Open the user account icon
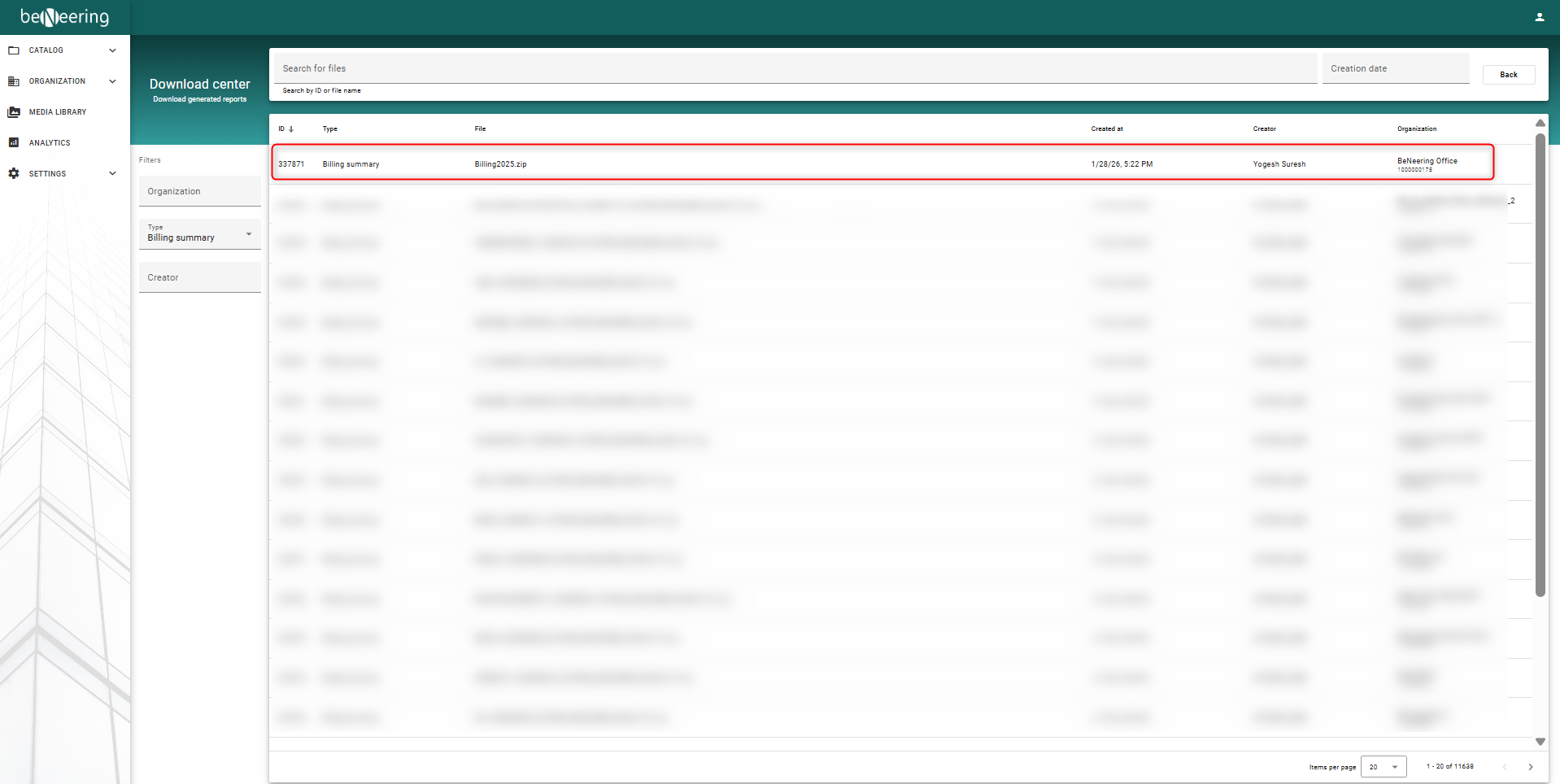This screenshot has height=784, width=1560. coord(1539,17)
